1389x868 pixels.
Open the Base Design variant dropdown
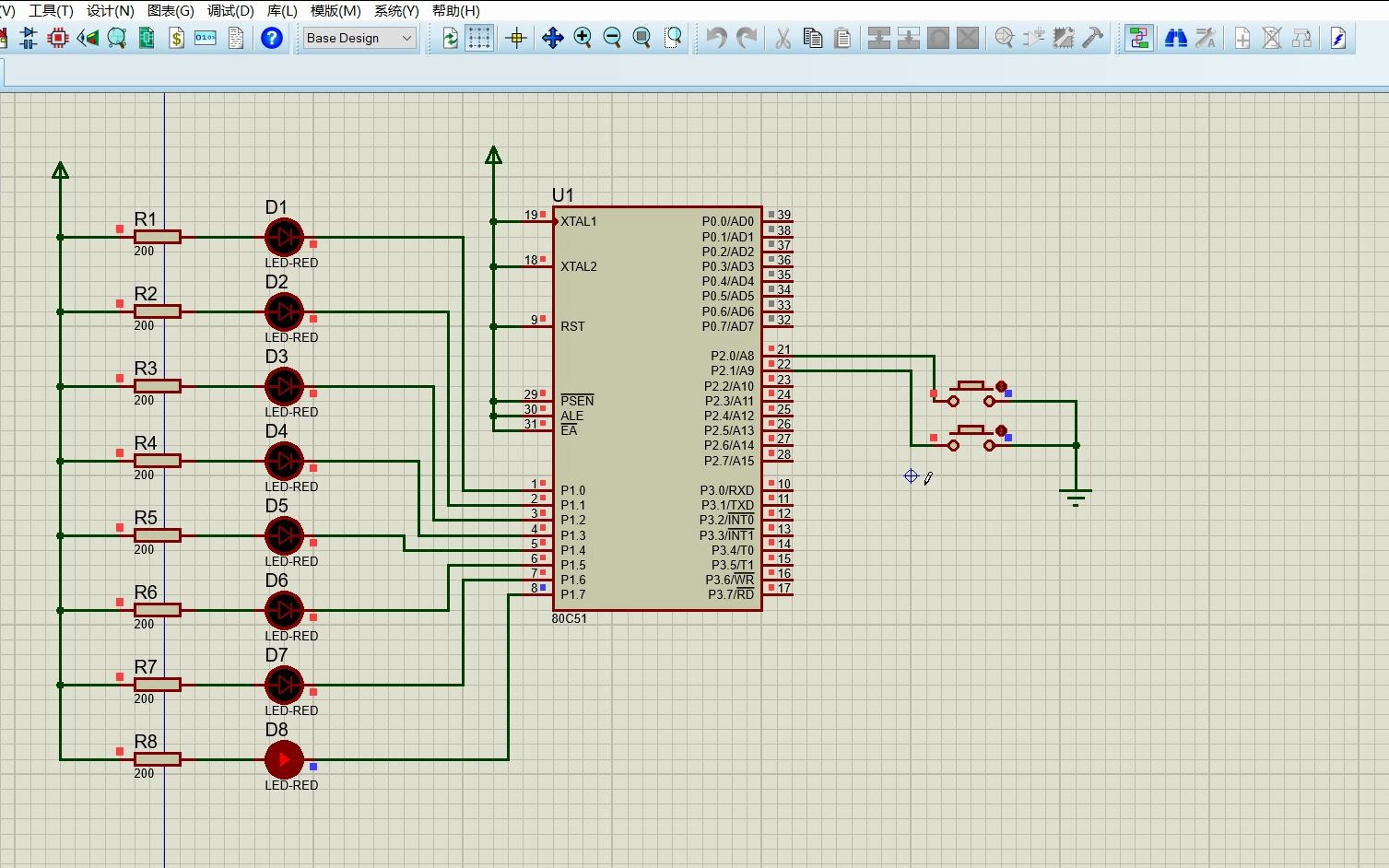click(359, 38)
